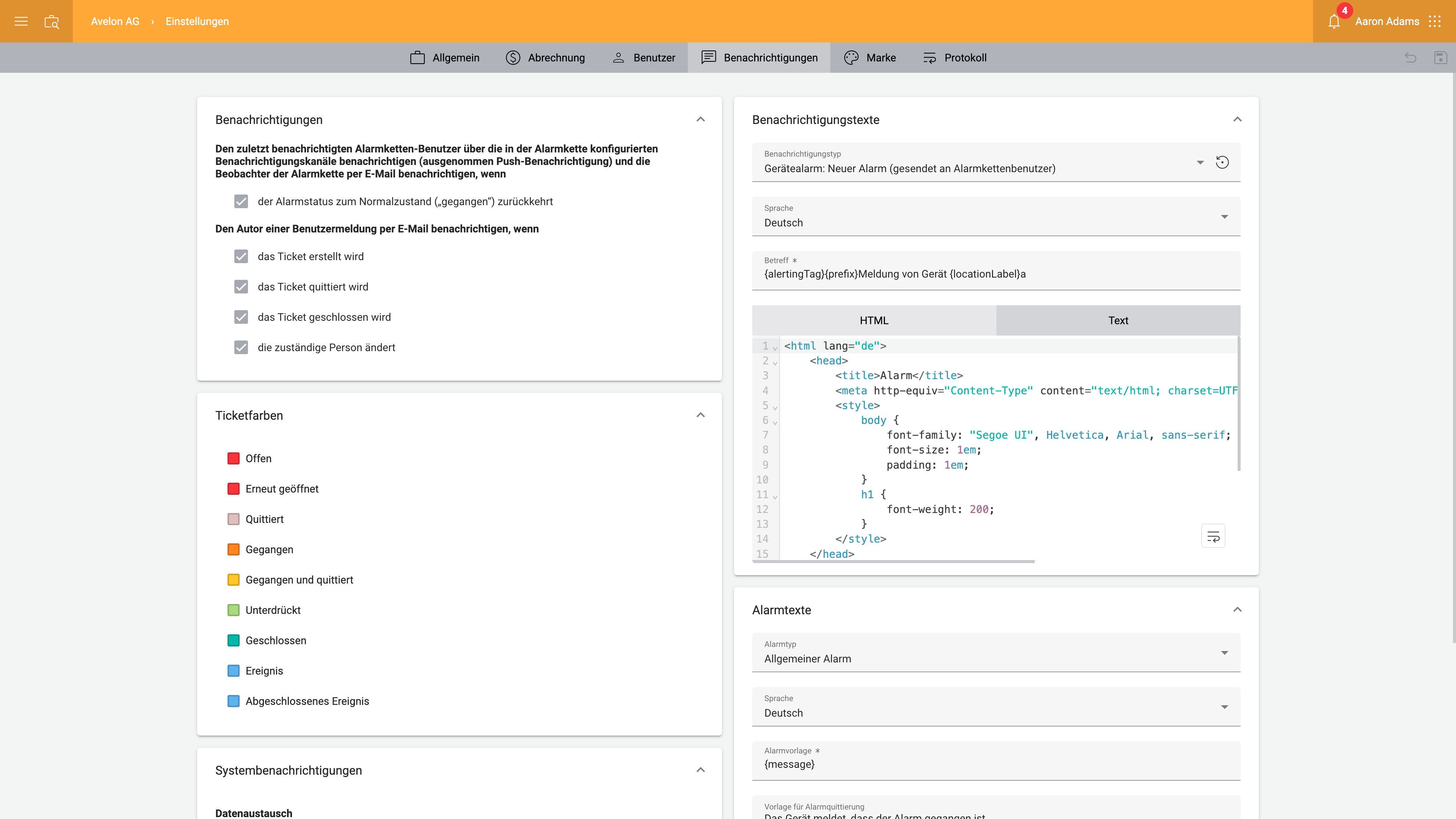Pick color for Geschlossen ticket status

233,640
